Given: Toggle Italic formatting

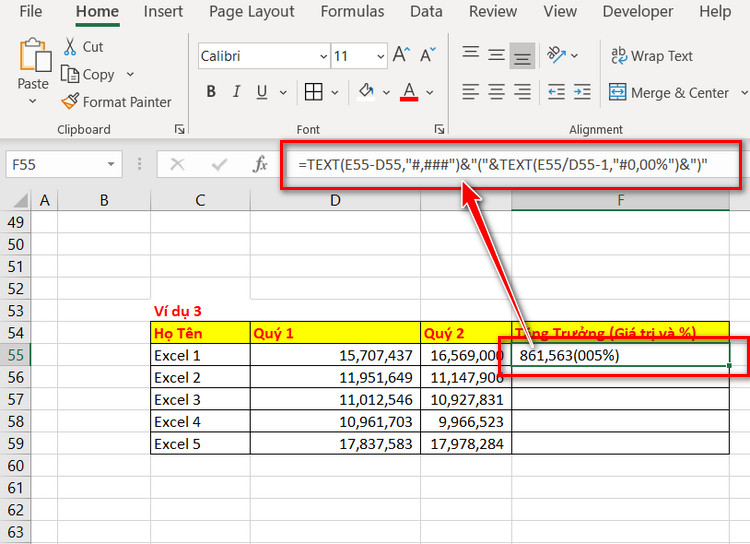Looking at the screenshot, I should (236, 91).
